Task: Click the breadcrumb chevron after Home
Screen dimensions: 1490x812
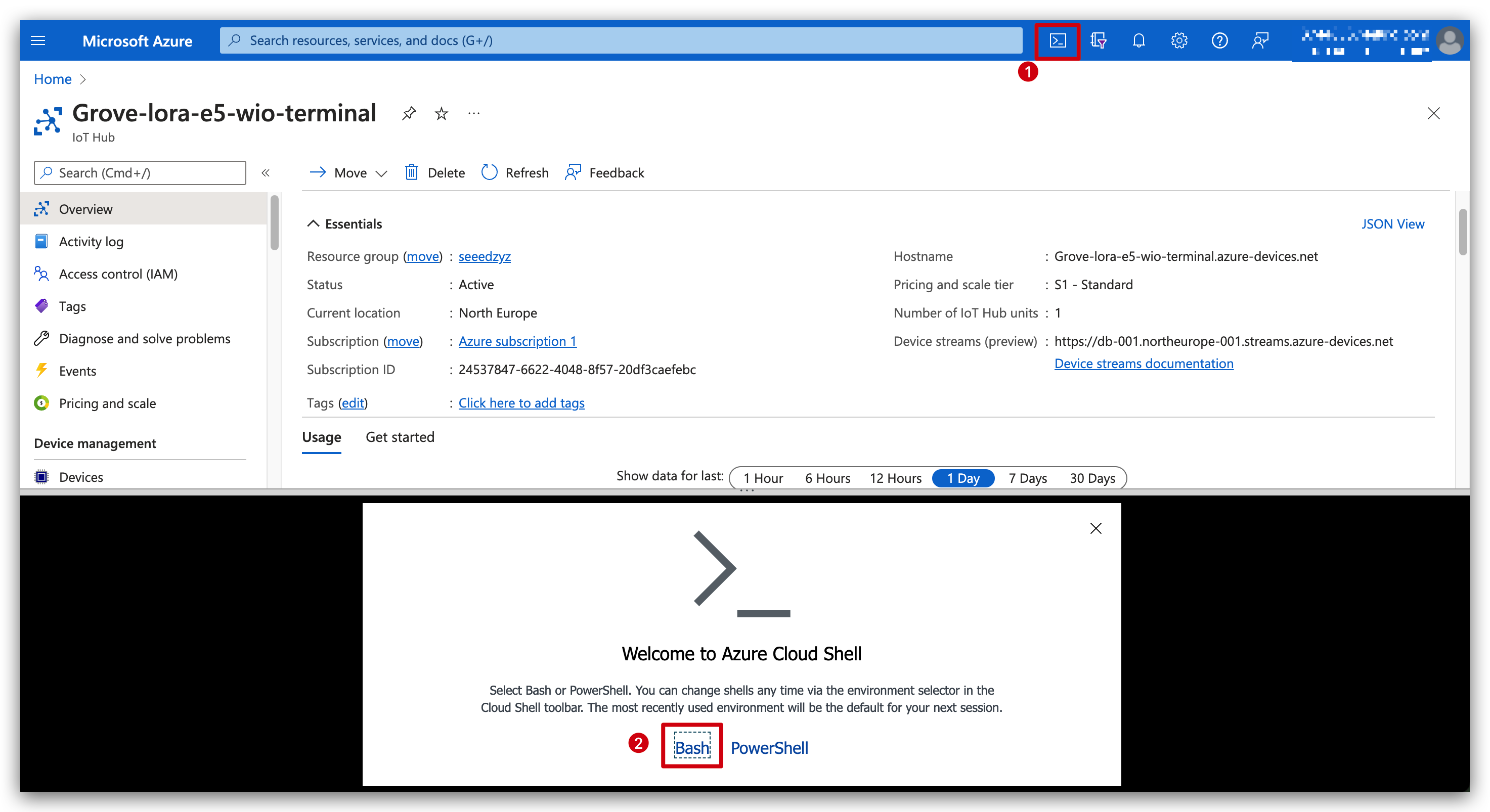Action: pos(83,79)
